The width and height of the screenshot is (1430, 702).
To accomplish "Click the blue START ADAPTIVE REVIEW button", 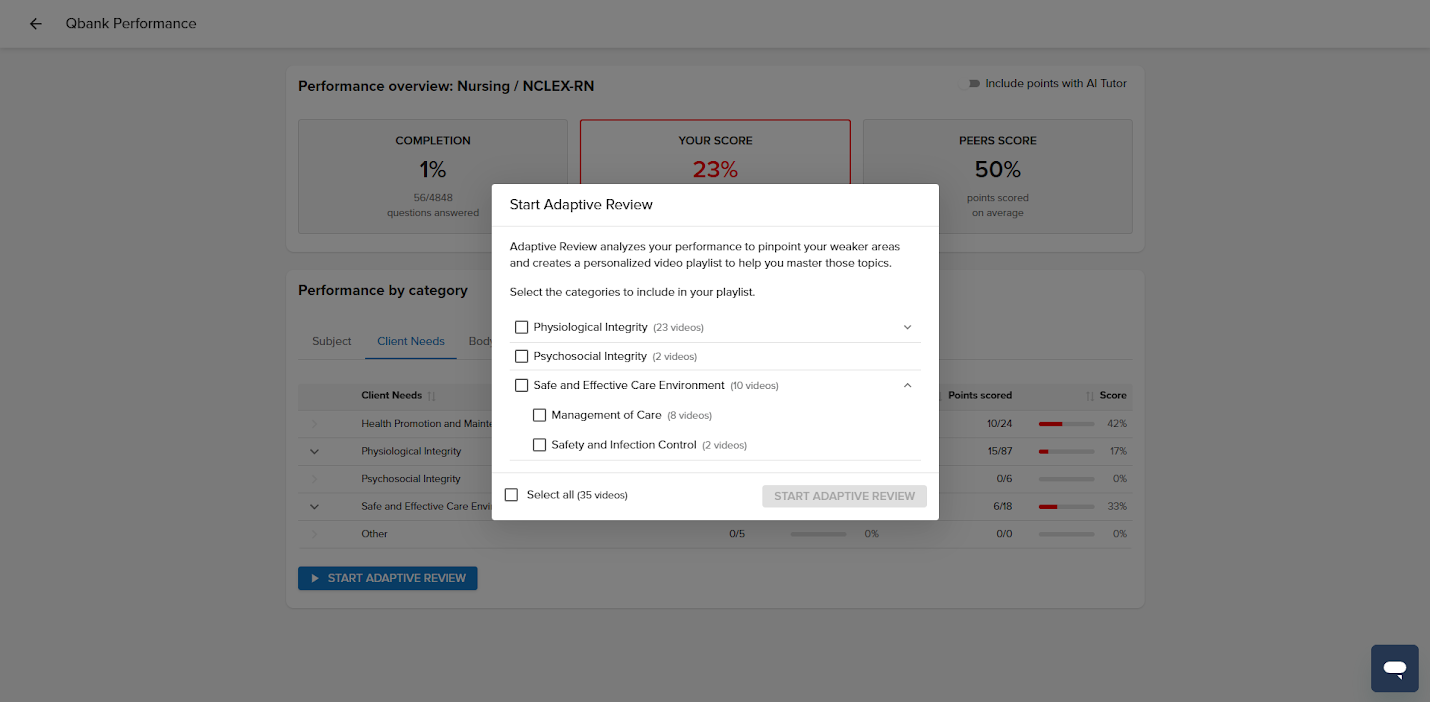I will tap(387, 578).
